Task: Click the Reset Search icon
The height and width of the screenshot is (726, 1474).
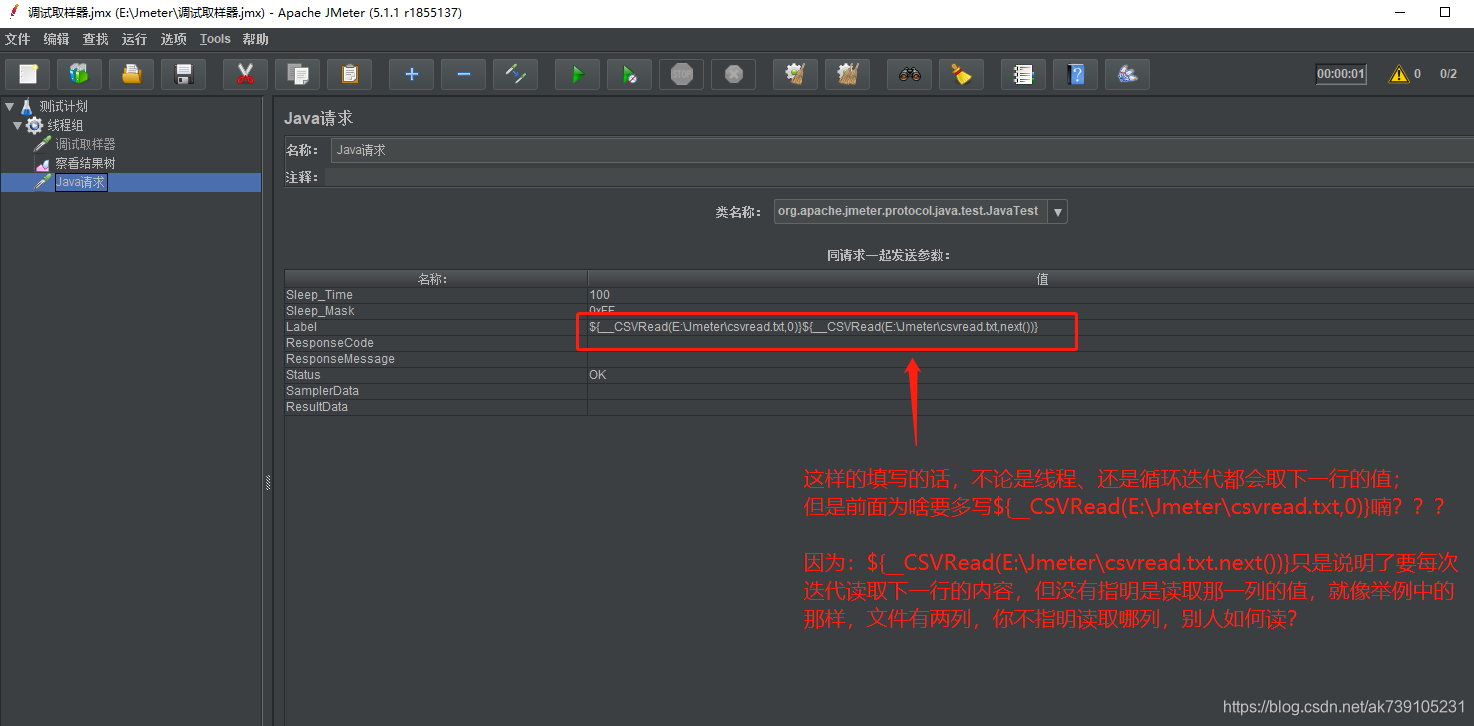Action: point(961,74)
